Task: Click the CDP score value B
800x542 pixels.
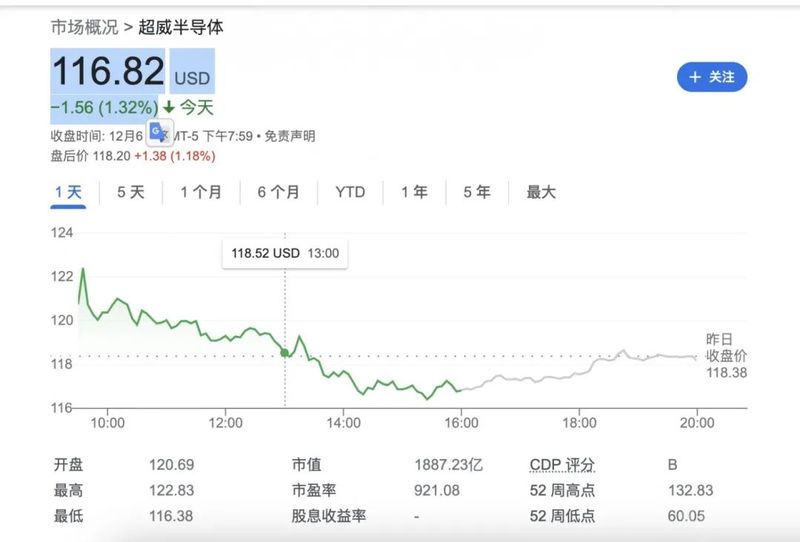Action: (672, 465)
